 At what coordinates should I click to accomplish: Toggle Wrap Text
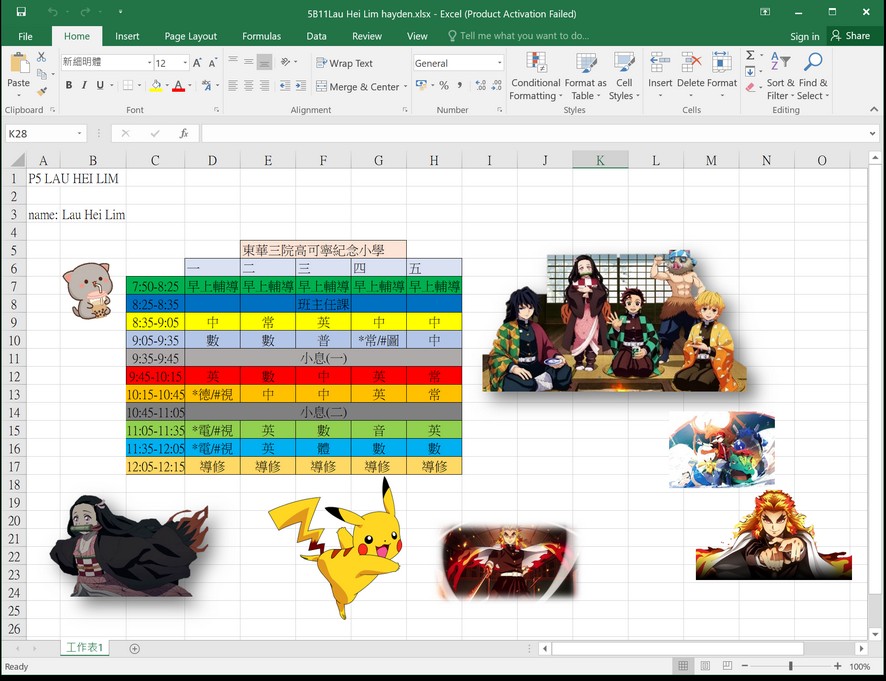click(344, 63)
